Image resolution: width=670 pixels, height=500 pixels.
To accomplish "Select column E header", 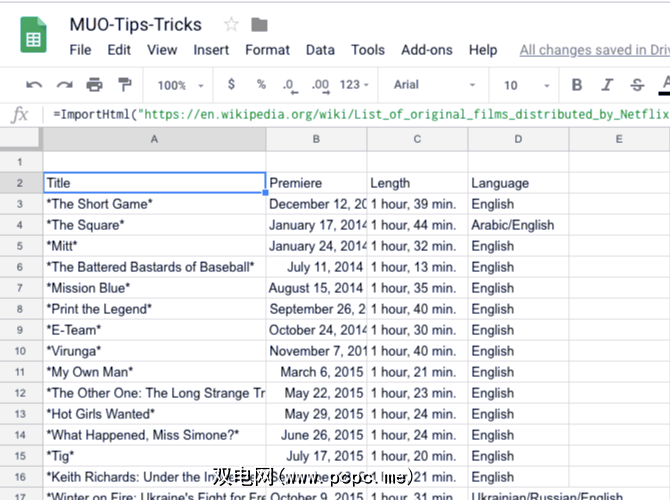I will coord(619,139).
